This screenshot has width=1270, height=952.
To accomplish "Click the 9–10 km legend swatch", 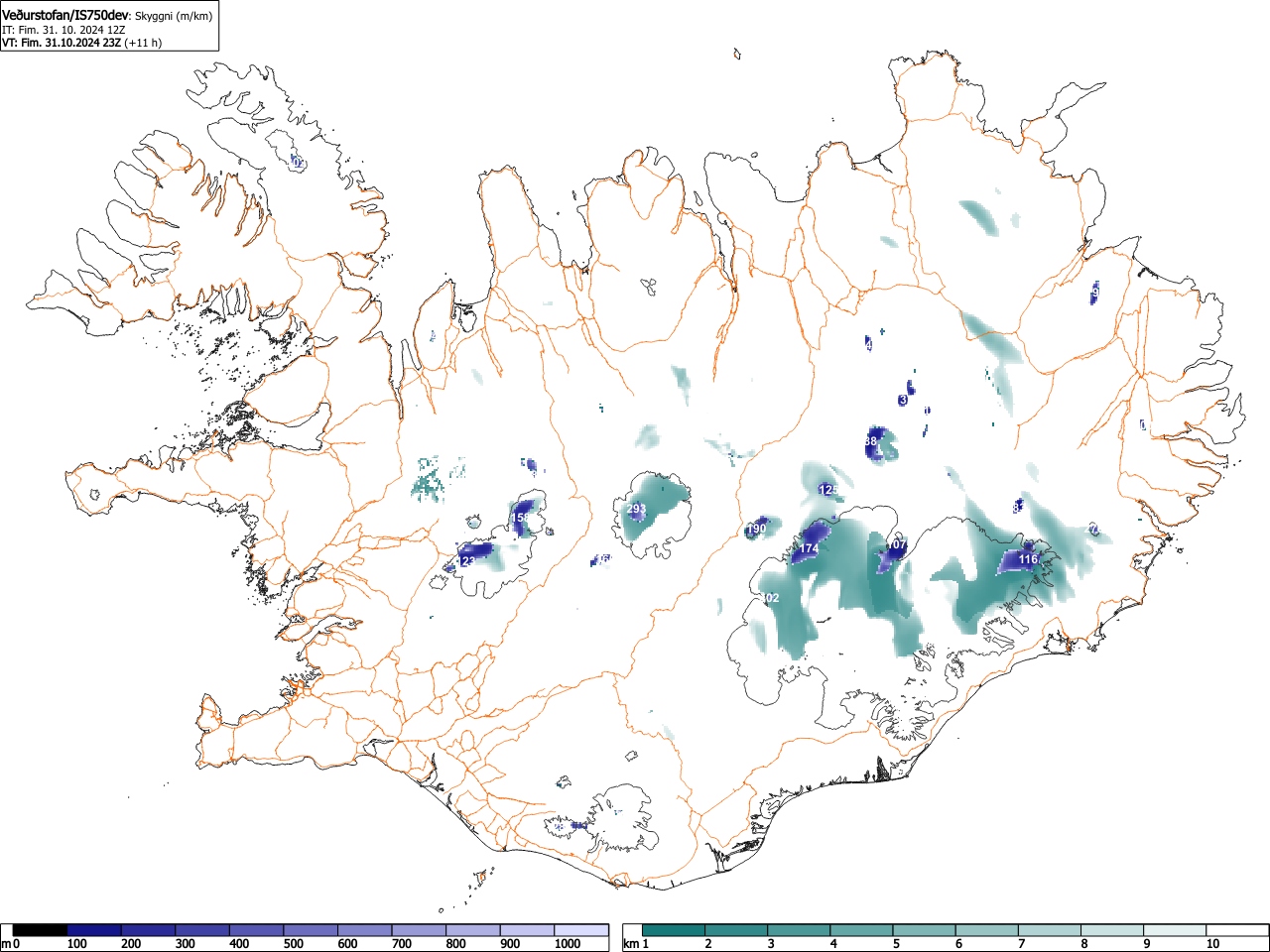I will point(1174,930).
